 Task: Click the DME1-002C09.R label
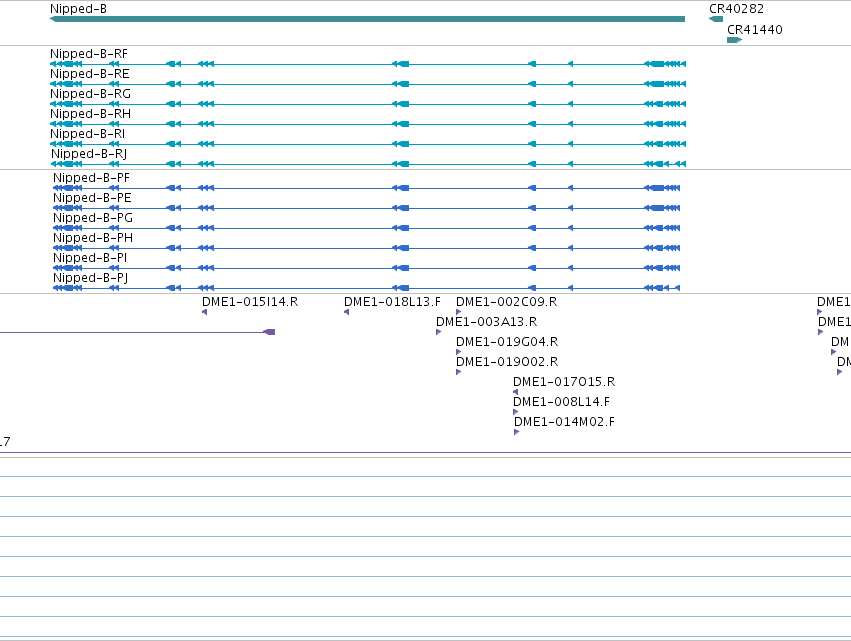pos(506,302)
